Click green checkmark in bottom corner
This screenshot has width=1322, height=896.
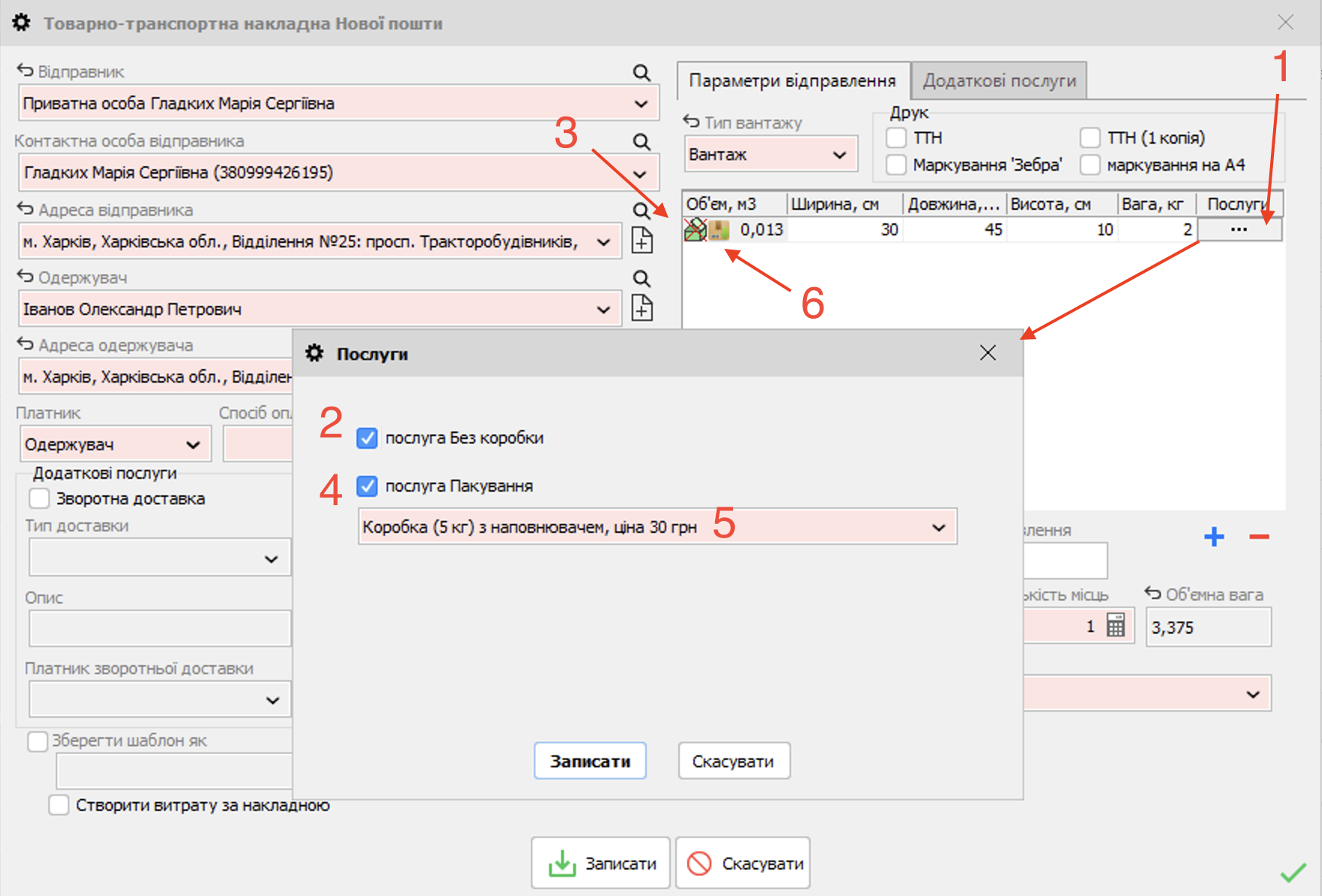pyautogui.click(x=1293, y=873)
